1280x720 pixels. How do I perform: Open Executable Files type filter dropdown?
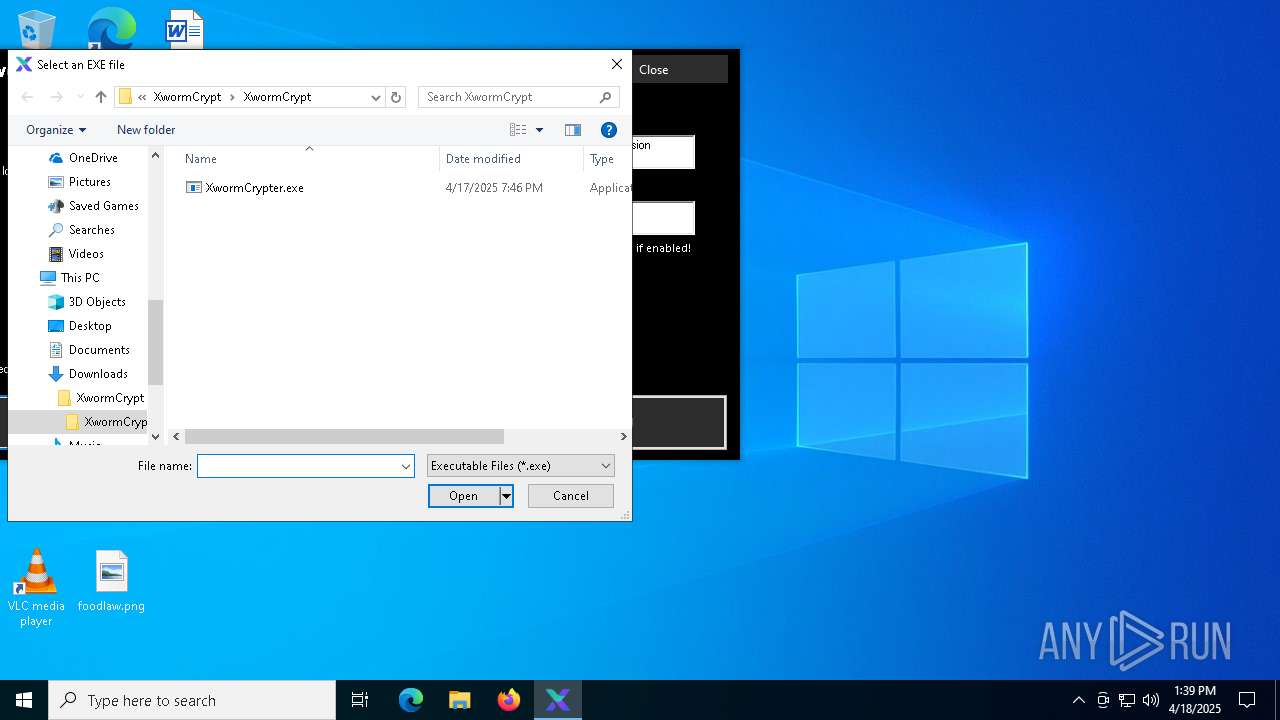coord(521,466)
